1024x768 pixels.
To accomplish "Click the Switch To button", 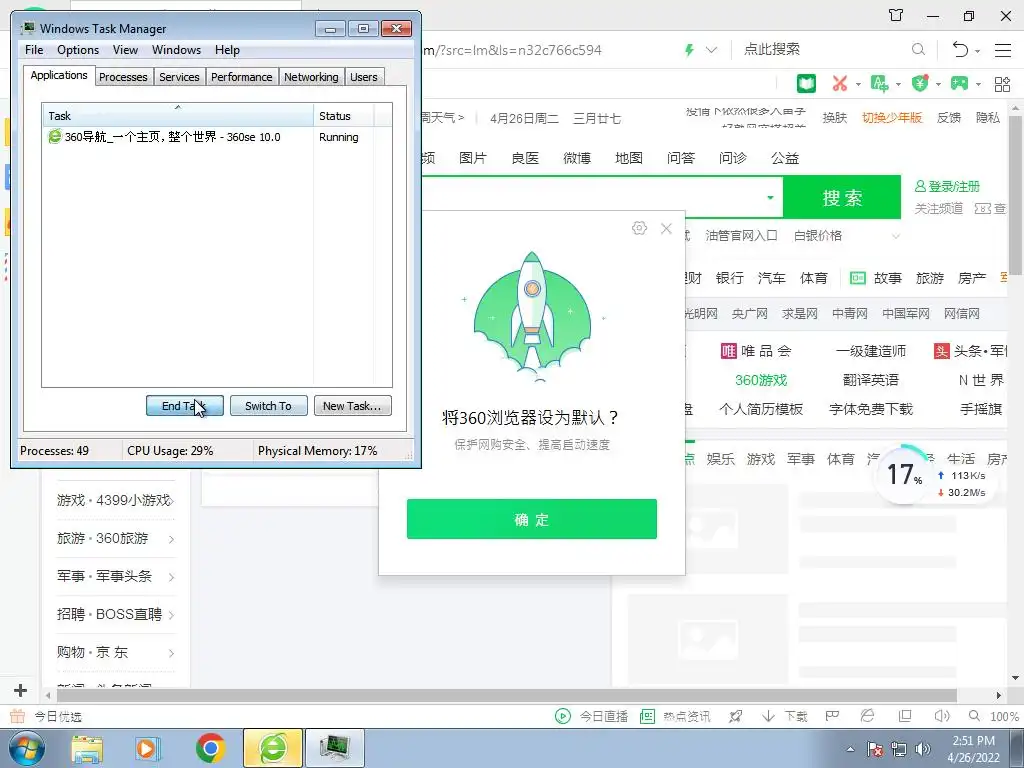I will pyautogui.click(x=268, y=406).
